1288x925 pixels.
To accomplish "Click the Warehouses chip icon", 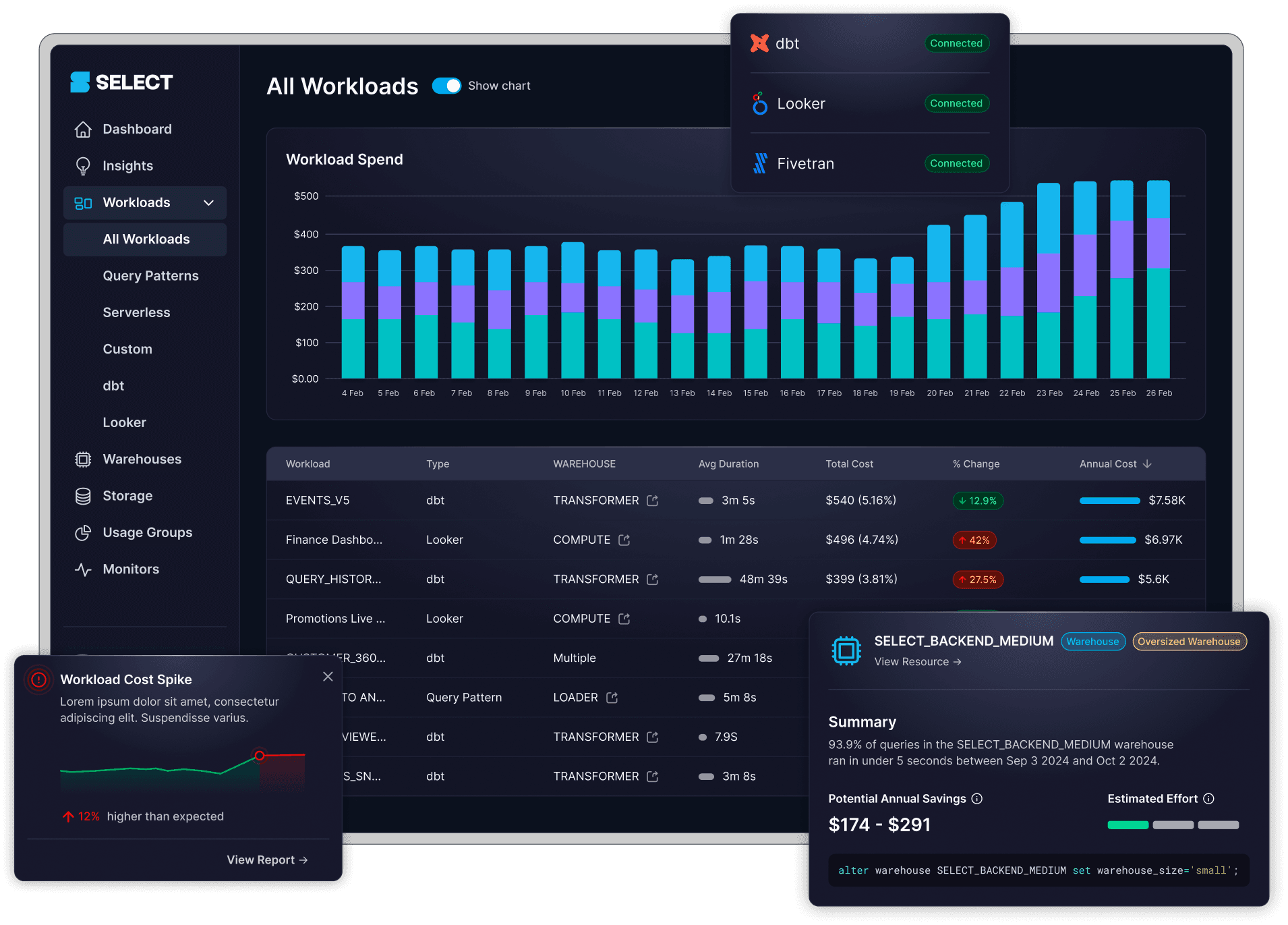I will tap(83, 459).
